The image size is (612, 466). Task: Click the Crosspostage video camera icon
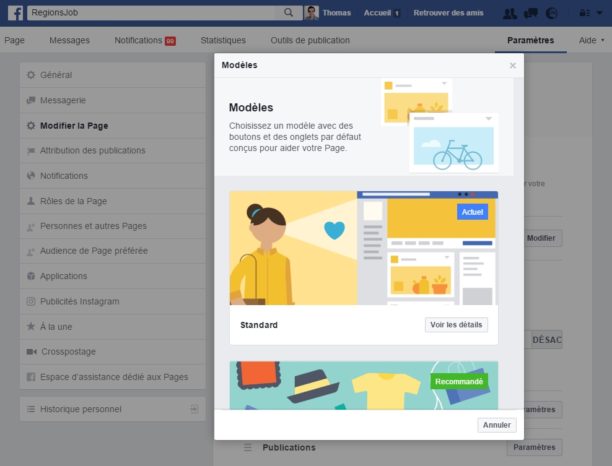pos(31,352)
